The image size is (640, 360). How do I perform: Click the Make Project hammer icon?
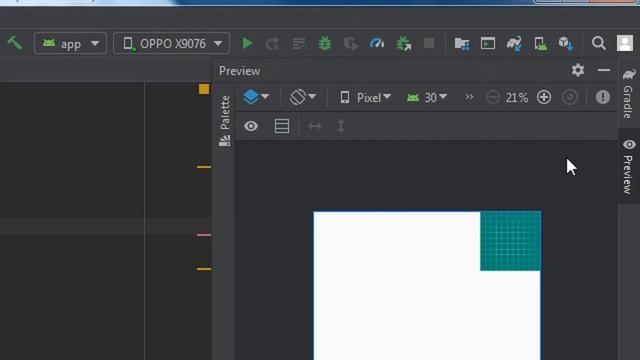coord(15,43)
